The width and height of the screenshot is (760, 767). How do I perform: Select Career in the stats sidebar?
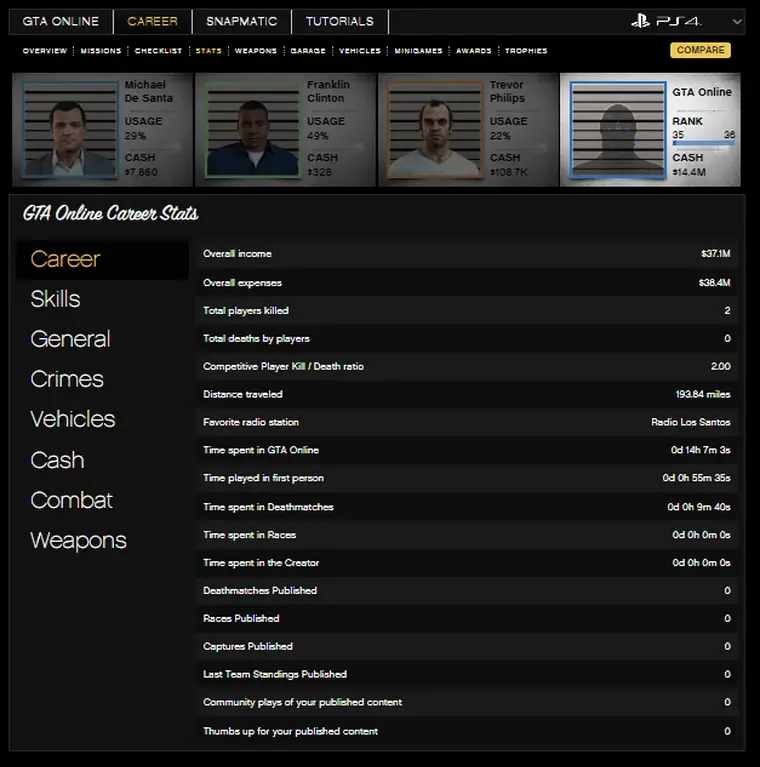click(x=102, y=259)
